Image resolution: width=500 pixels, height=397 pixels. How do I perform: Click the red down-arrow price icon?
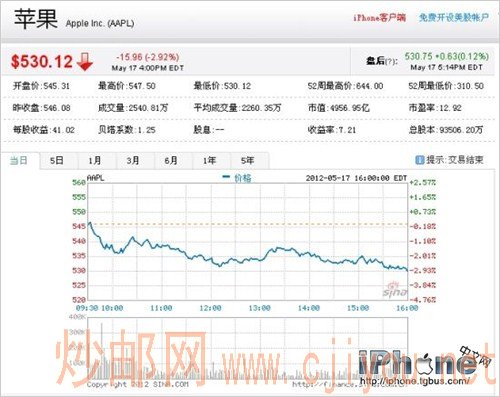[85, 62]
